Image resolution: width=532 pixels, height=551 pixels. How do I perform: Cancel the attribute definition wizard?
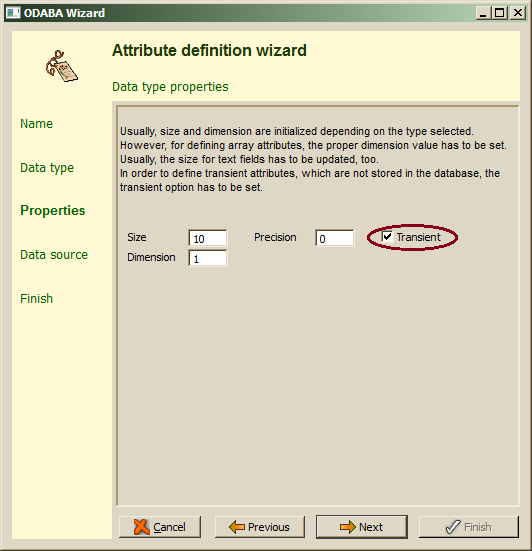pyautogui.click(x=160, y=527)
